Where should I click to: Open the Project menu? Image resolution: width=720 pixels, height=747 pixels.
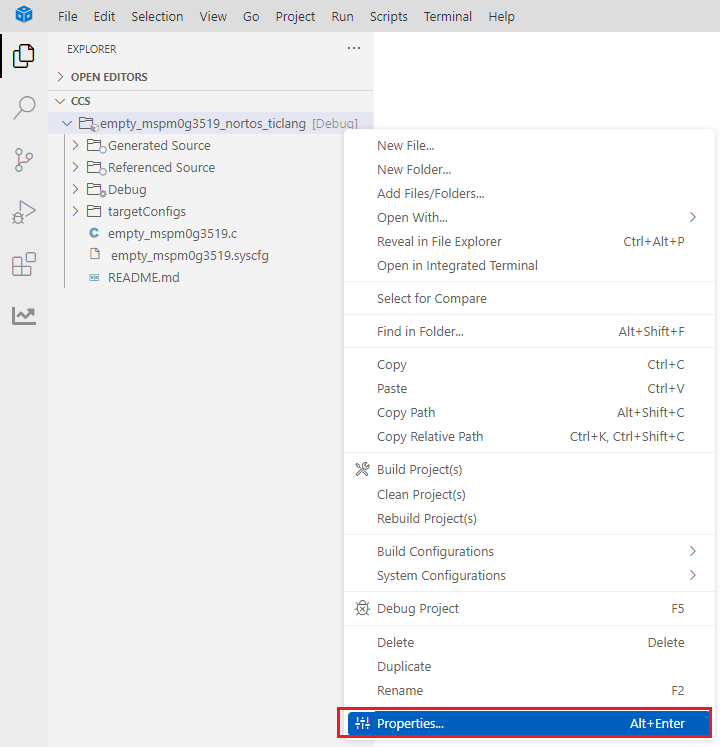[295, 16]
